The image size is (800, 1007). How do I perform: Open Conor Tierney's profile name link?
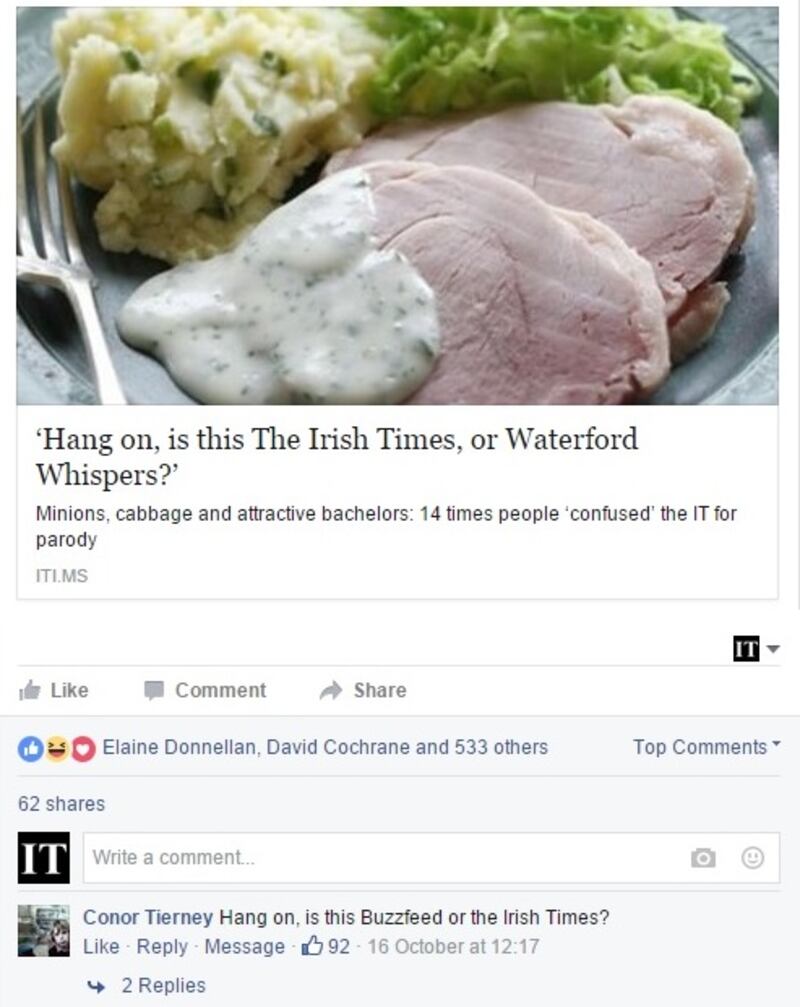148,917
